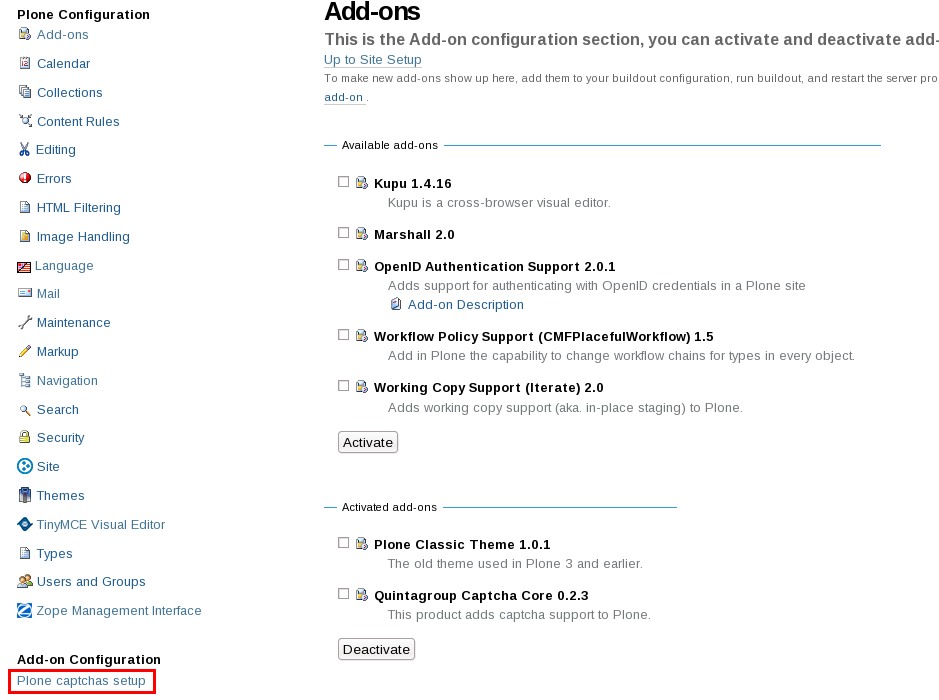Click the Users and Groups icon
Viewport: 939px width, 700px height.
coord(25,581)
